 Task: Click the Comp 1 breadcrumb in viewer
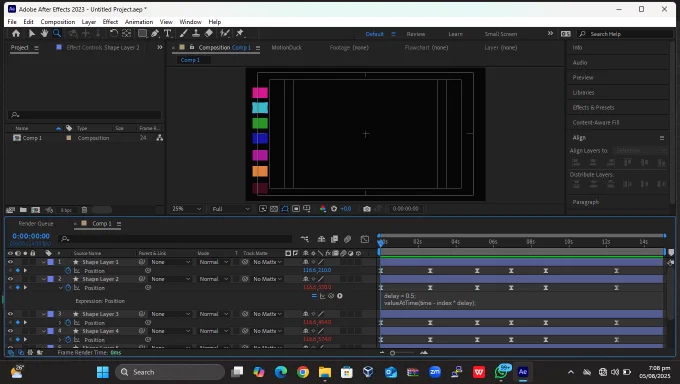coord(190,60)
